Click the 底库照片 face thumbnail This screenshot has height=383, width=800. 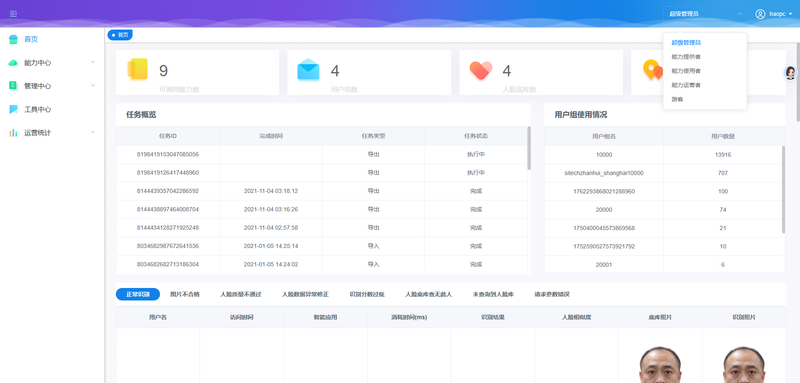pyautogui.click(x=660, y=365)
